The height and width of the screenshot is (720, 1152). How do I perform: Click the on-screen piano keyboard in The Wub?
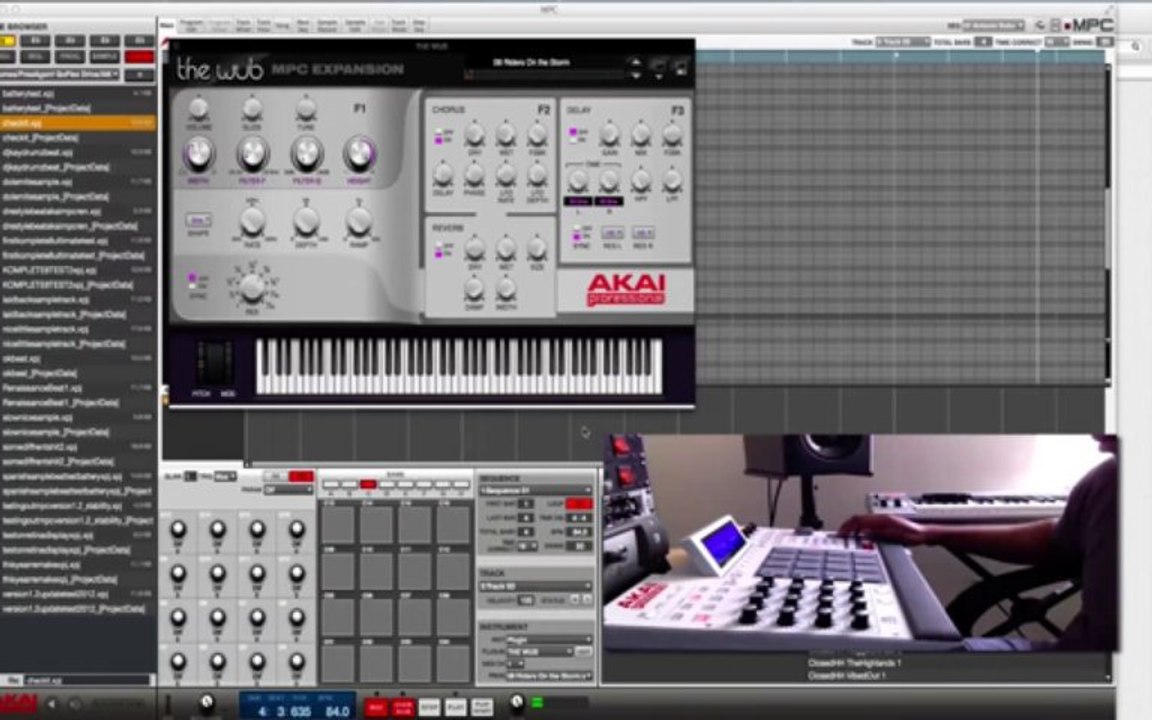click(x=459, y=365)
